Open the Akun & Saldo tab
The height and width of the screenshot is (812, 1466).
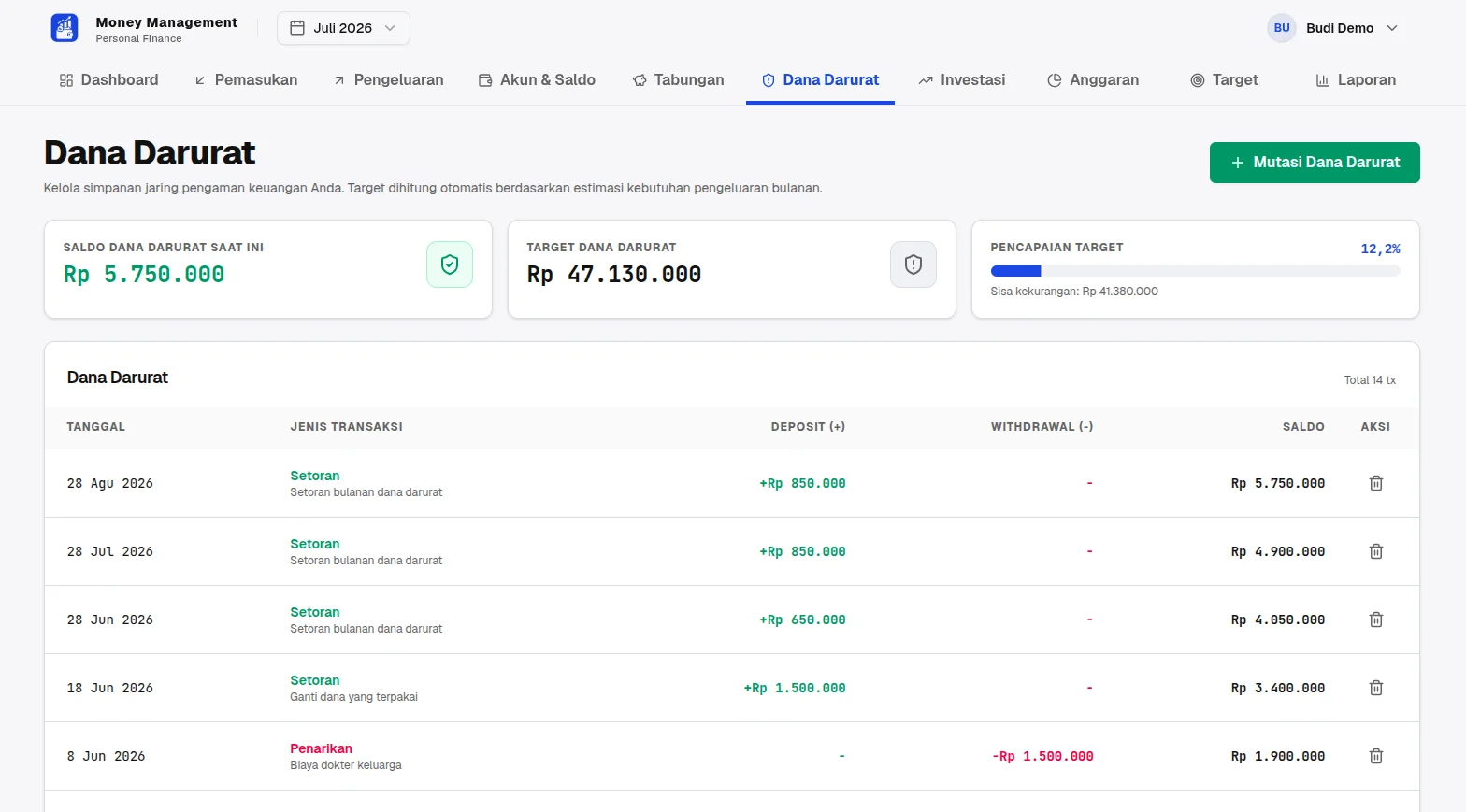537,80
